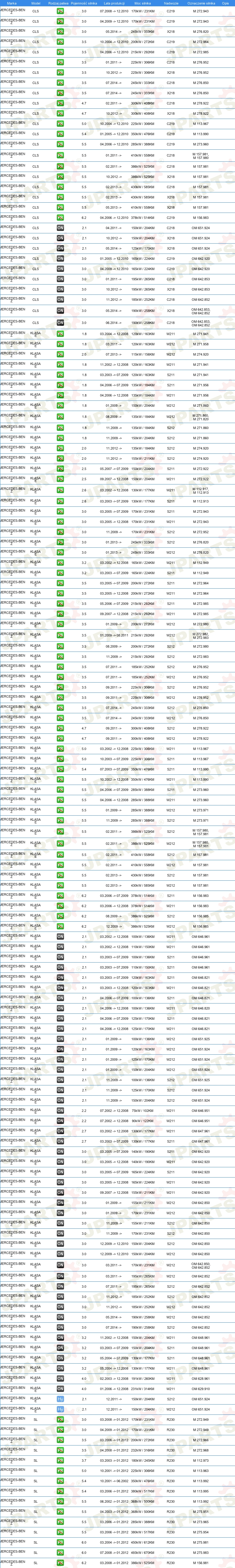Click diesel ON icon in OM 629.910 row
The image size is (235, 1568).
60,1389
